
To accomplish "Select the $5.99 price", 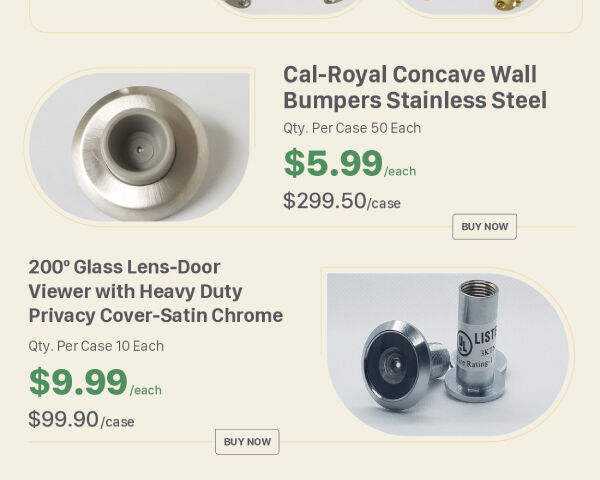I will pyautogui.click(x=333, y=163).
